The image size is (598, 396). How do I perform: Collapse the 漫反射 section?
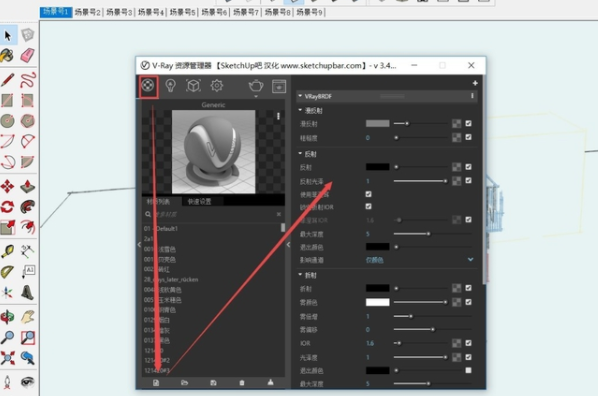300,110
